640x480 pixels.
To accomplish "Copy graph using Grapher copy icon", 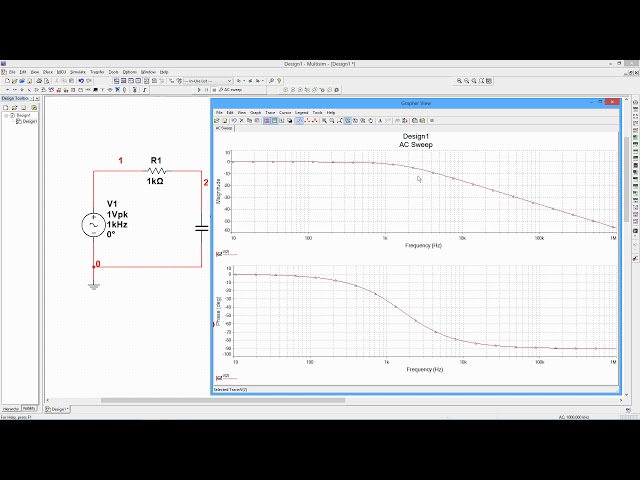I will tap(249, 121).
